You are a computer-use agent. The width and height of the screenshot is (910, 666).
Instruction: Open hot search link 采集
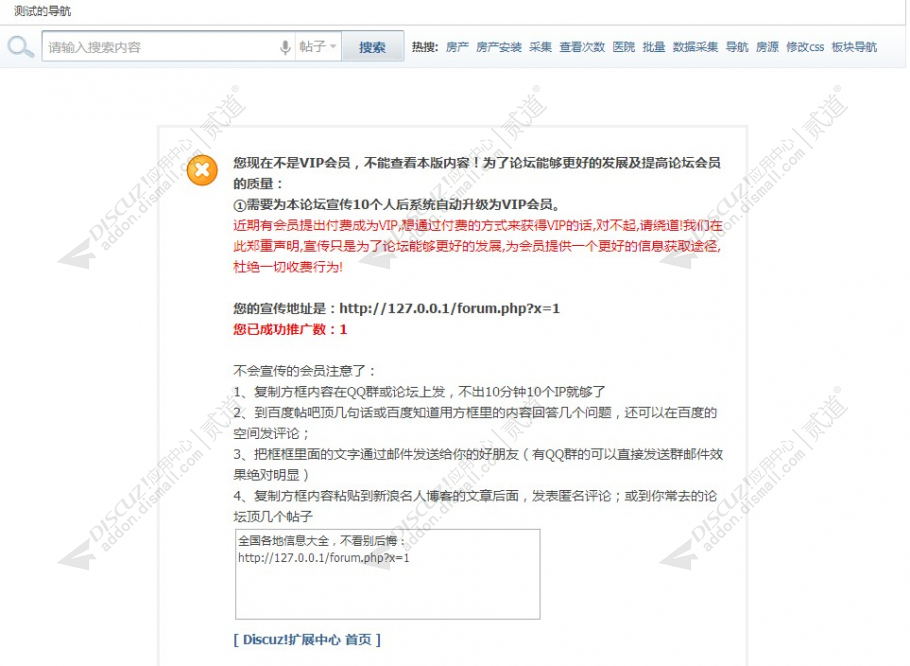point(540,47)
